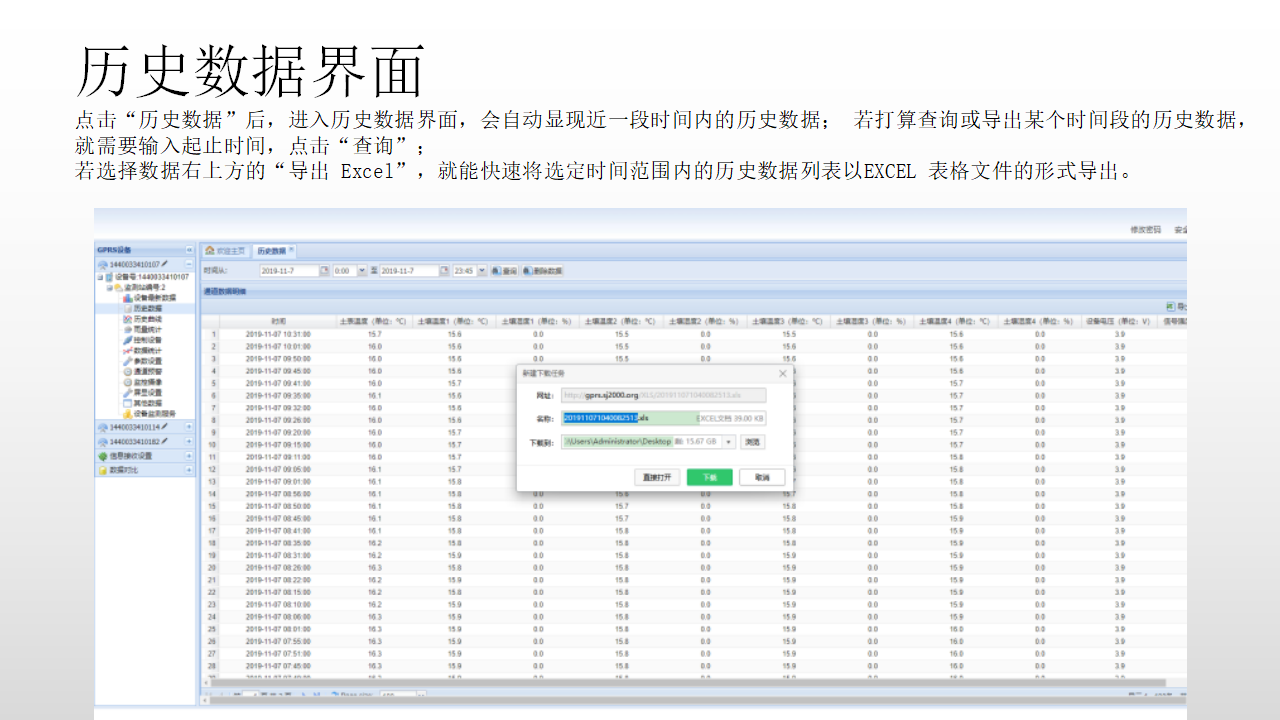1280x720 pixels.
Task: Switch to the 欢迎主页 welcome tab
Action: coord(225,251)
